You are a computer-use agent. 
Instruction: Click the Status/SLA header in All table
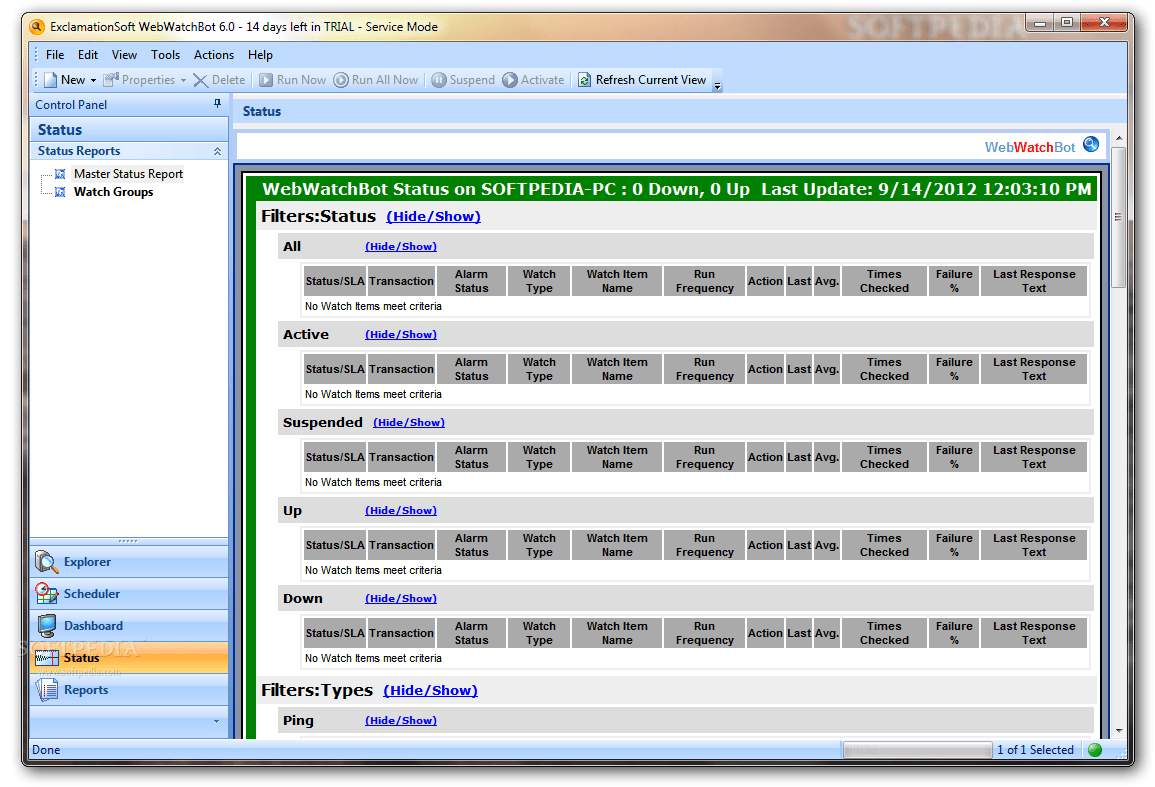click(334, 281)
